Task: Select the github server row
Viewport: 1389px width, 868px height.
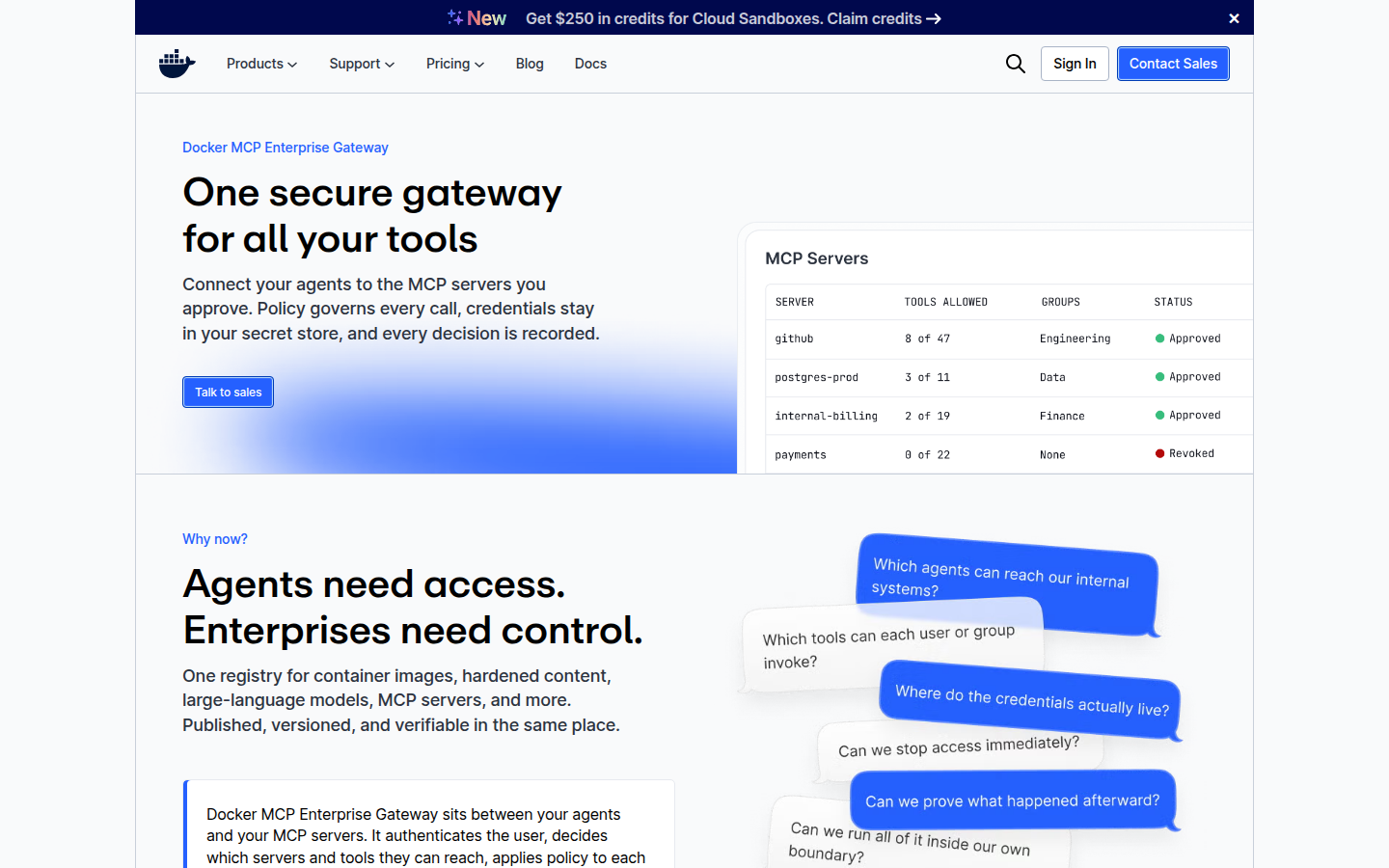Action: (x=1009, y=339)
